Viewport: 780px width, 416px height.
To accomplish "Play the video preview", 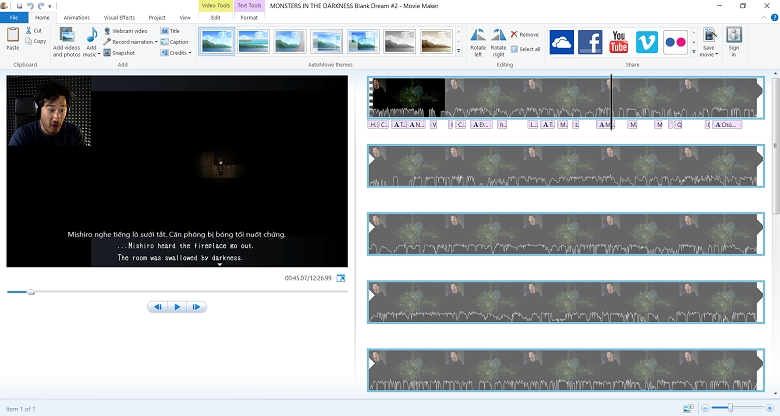I will (x=177, y=307).
